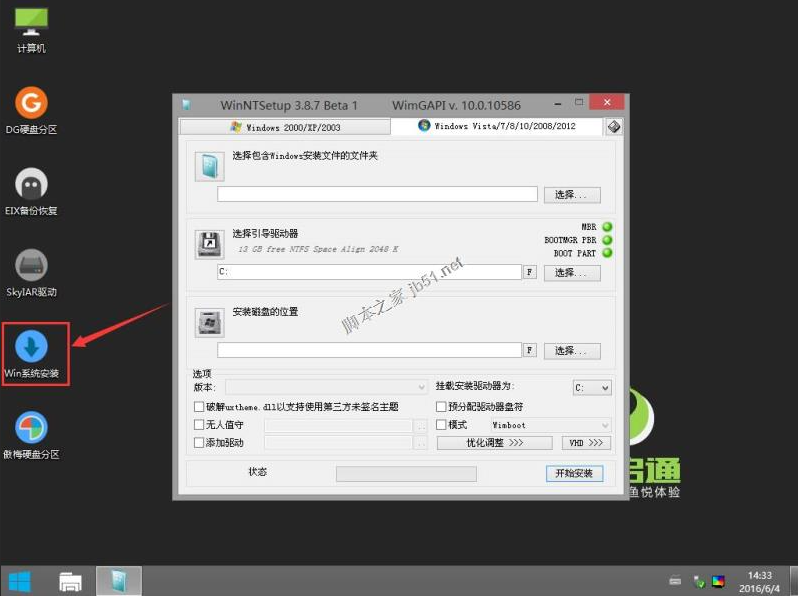
Task: Toggle the 无人值守 checkbox
Action: pyautogui.click(x=199, y=424)
